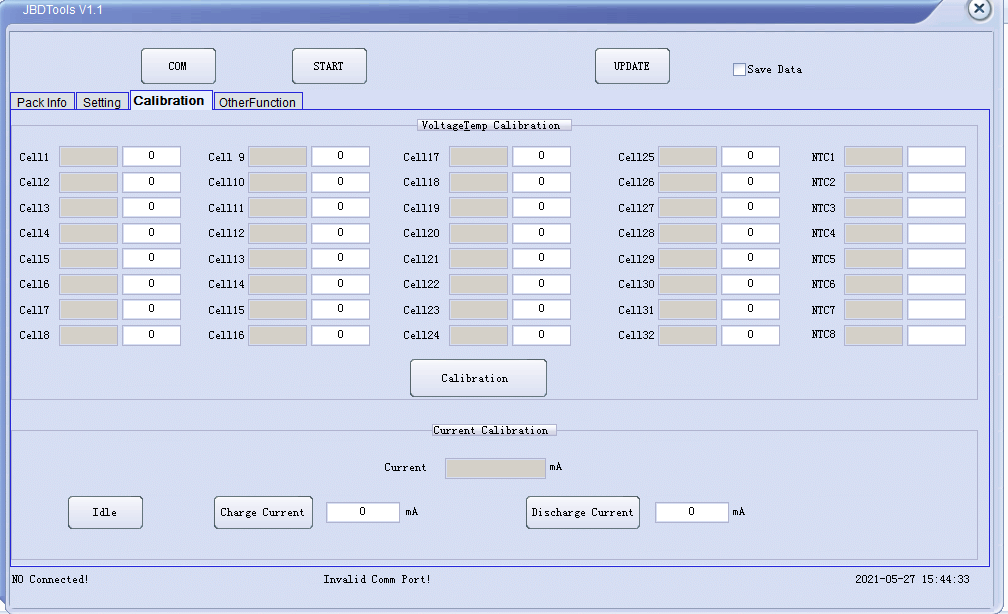Click the UPDATE button
This screenshot has width=1008, height=614.
632,66
